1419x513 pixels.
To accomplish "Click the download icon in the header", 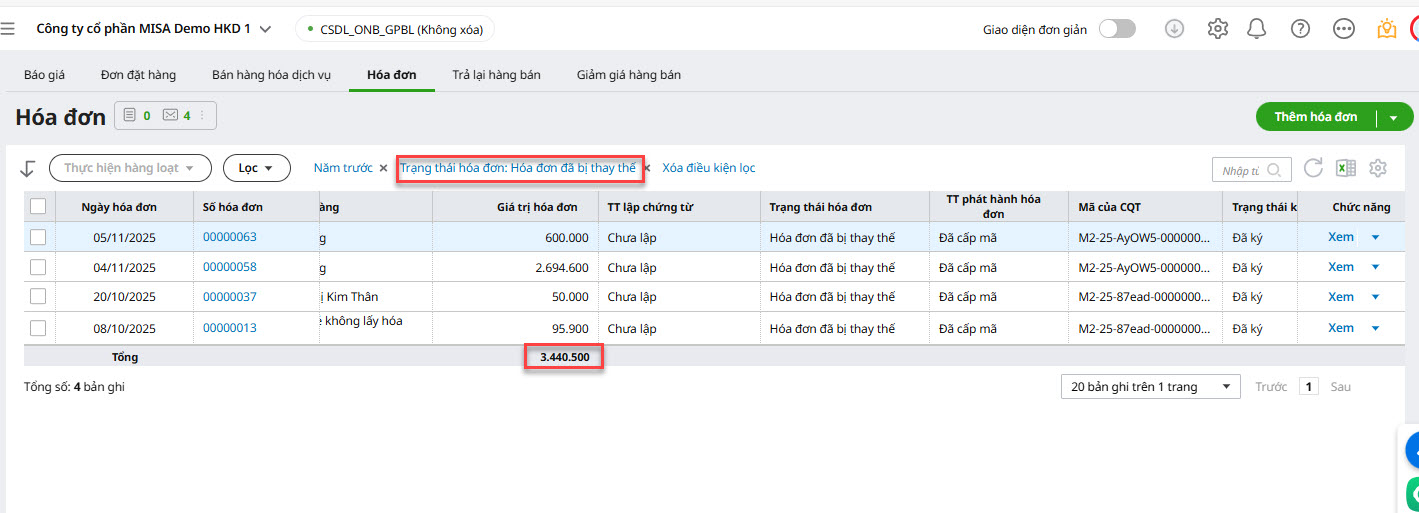I will 1175,29.
